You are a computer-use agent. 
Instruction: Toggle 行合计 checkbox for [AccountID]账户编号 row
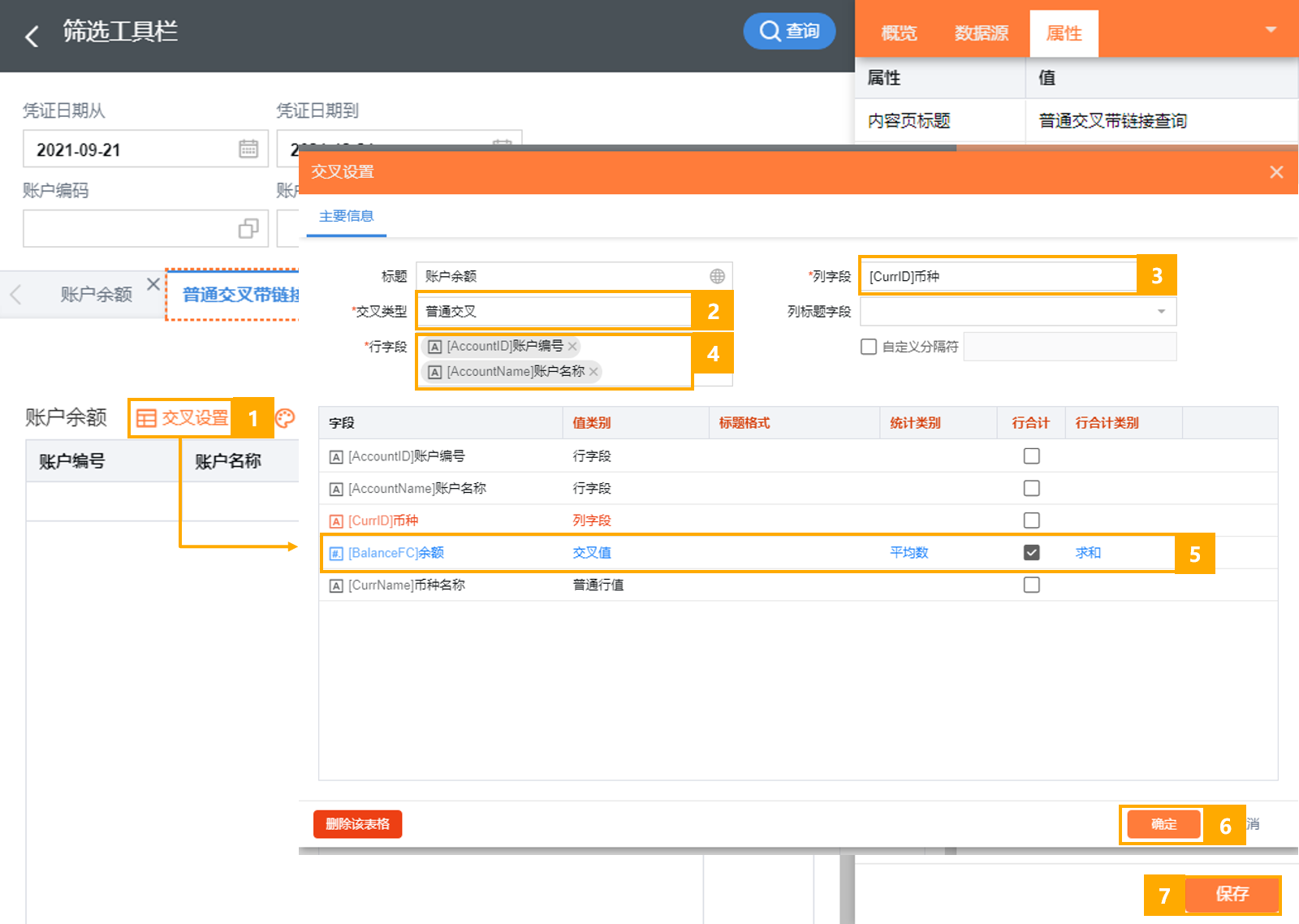pyautogui.click(x=1032, y=456)
